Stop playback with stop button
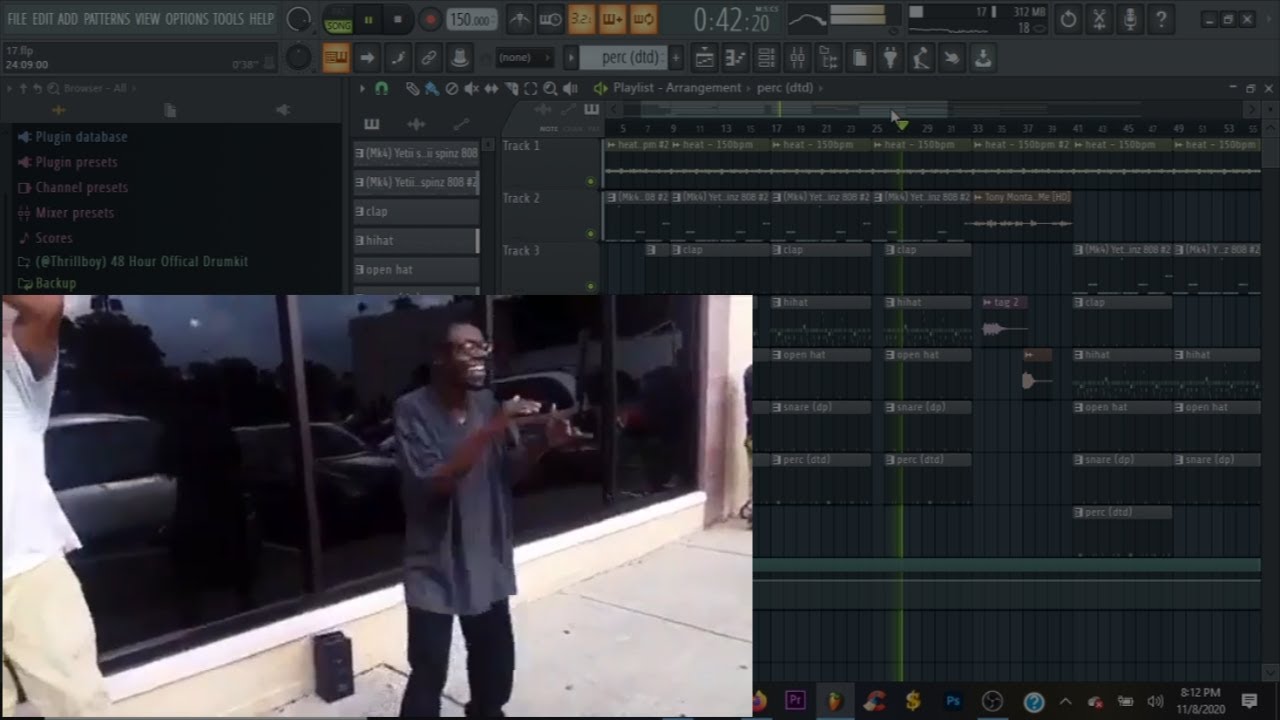This screenshot has width=1280, height=720. click(398, 19)
